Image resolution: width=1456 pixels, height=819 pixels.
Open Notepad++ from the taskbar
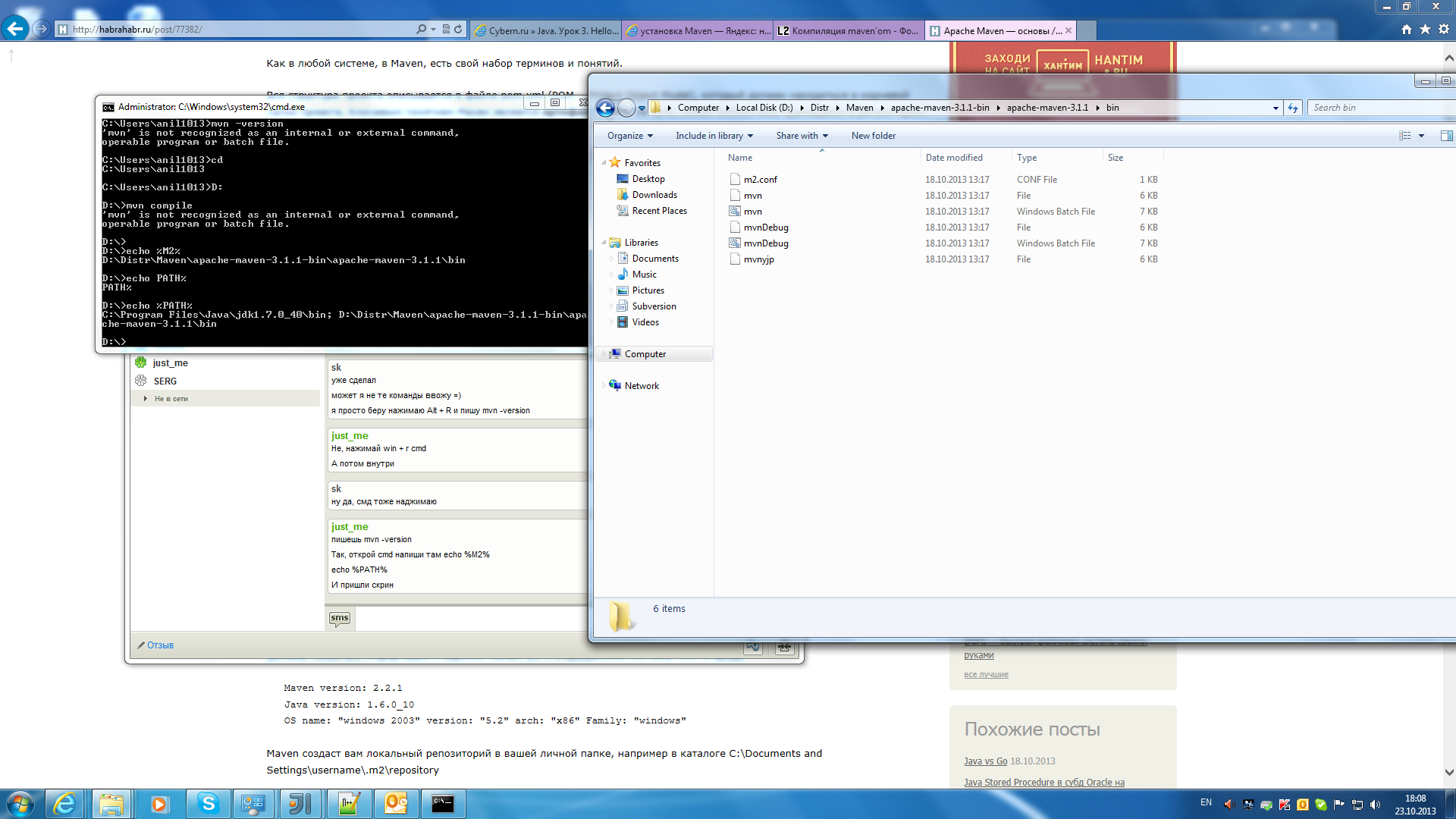349,804
